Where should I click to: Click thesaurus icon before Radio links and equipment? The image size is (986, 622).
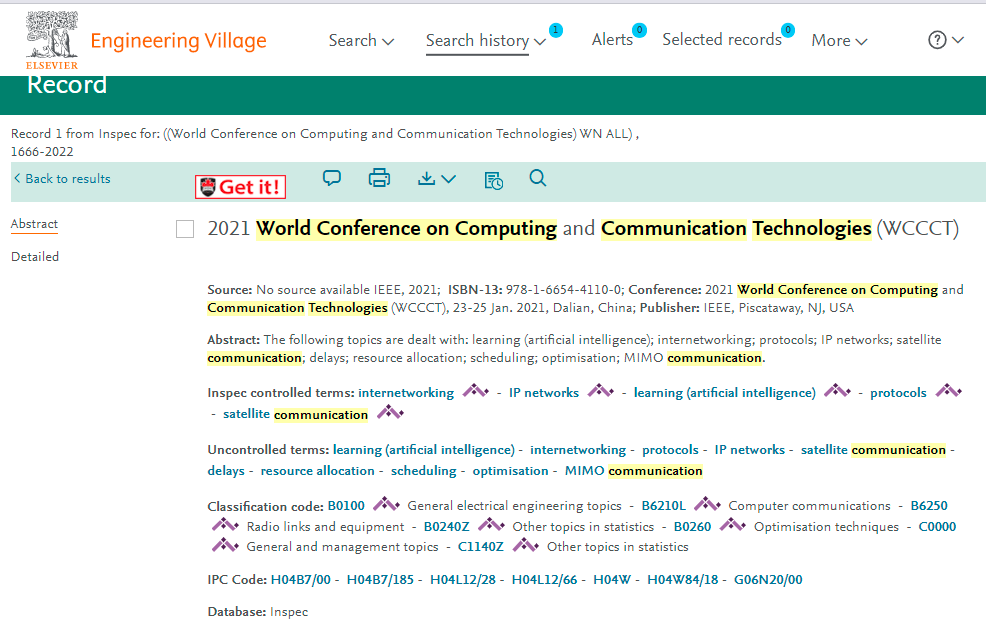(225, 525)
